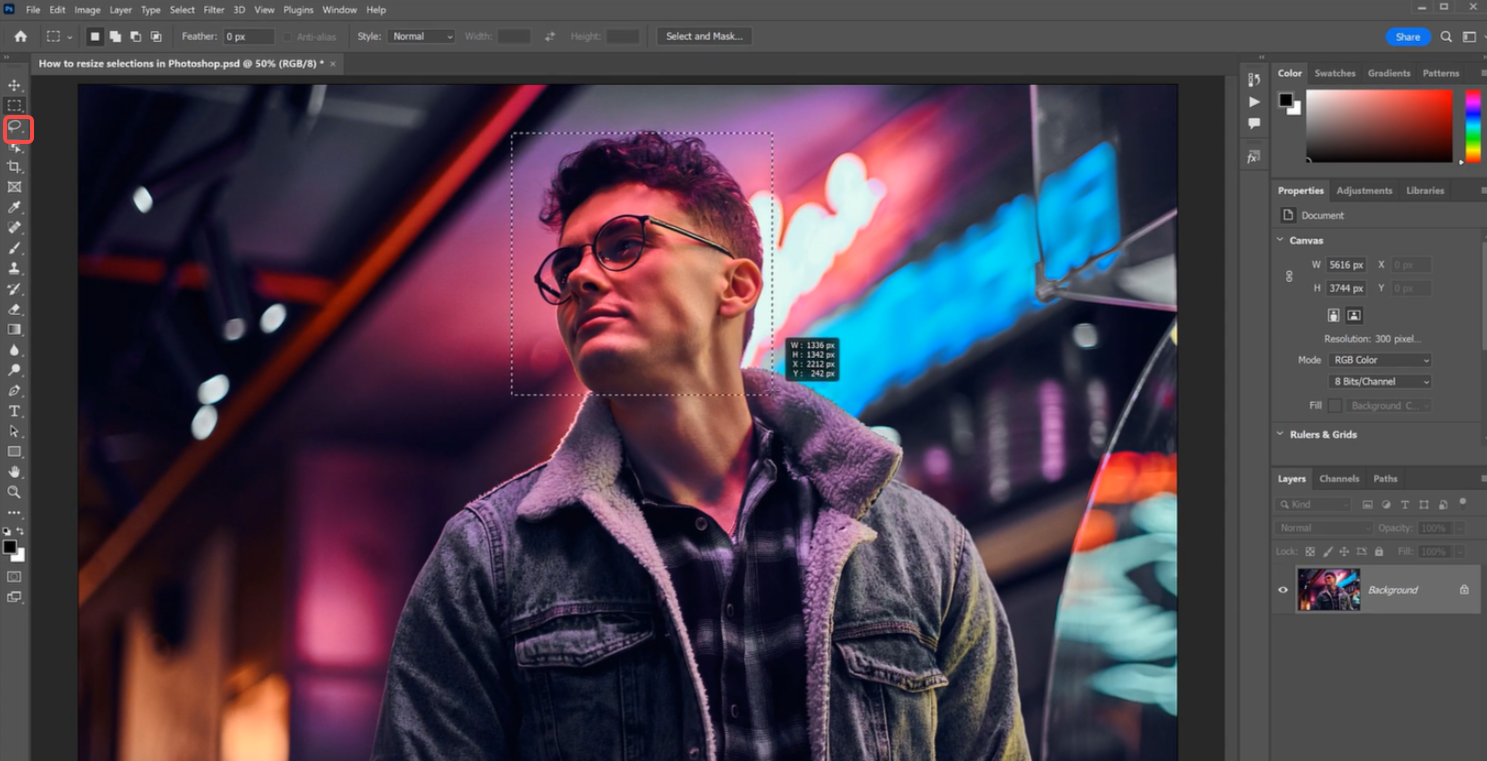Open the Filter menu
The width and height of the screenshot is (1487, 761).
(213, 10)
